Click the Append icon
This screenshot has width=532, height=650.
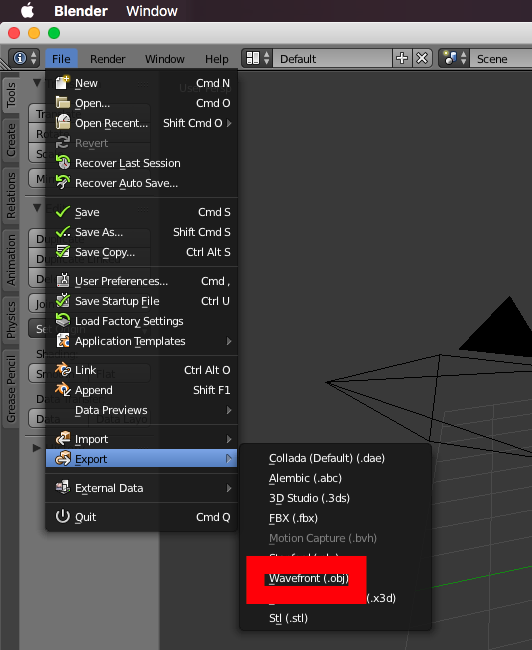click(x=63, y=389)
